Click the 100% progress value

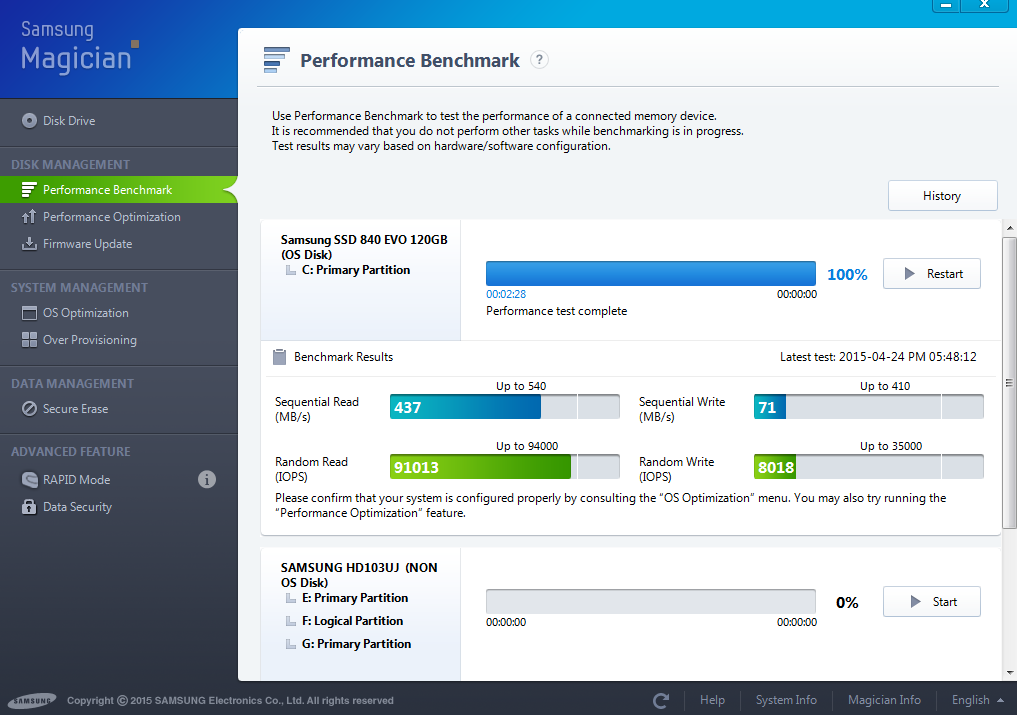[847, 274]
